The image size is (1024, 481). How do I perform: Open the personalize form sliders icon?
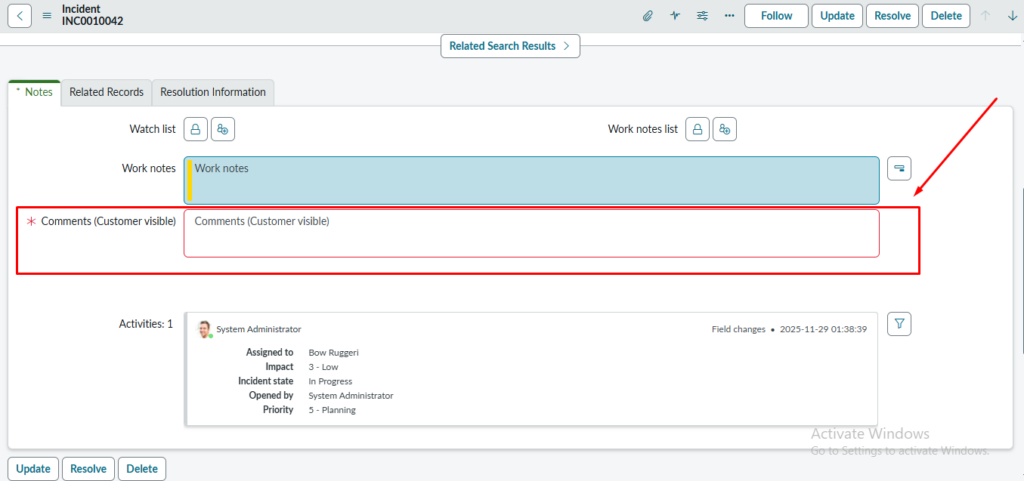click(x=702, y=16)
